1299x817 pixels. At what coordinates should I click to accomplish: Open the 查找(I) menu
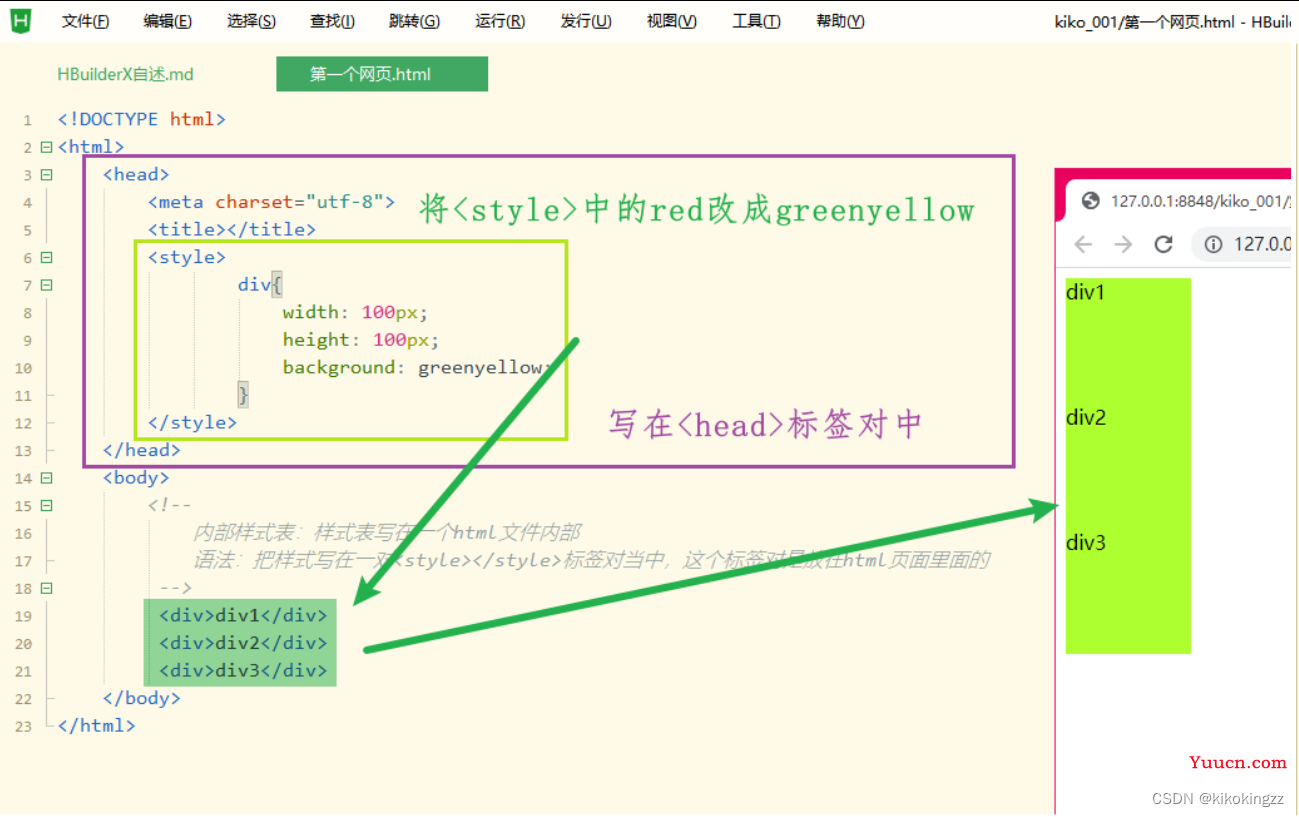pyautogui.click(x=332, y=21)
